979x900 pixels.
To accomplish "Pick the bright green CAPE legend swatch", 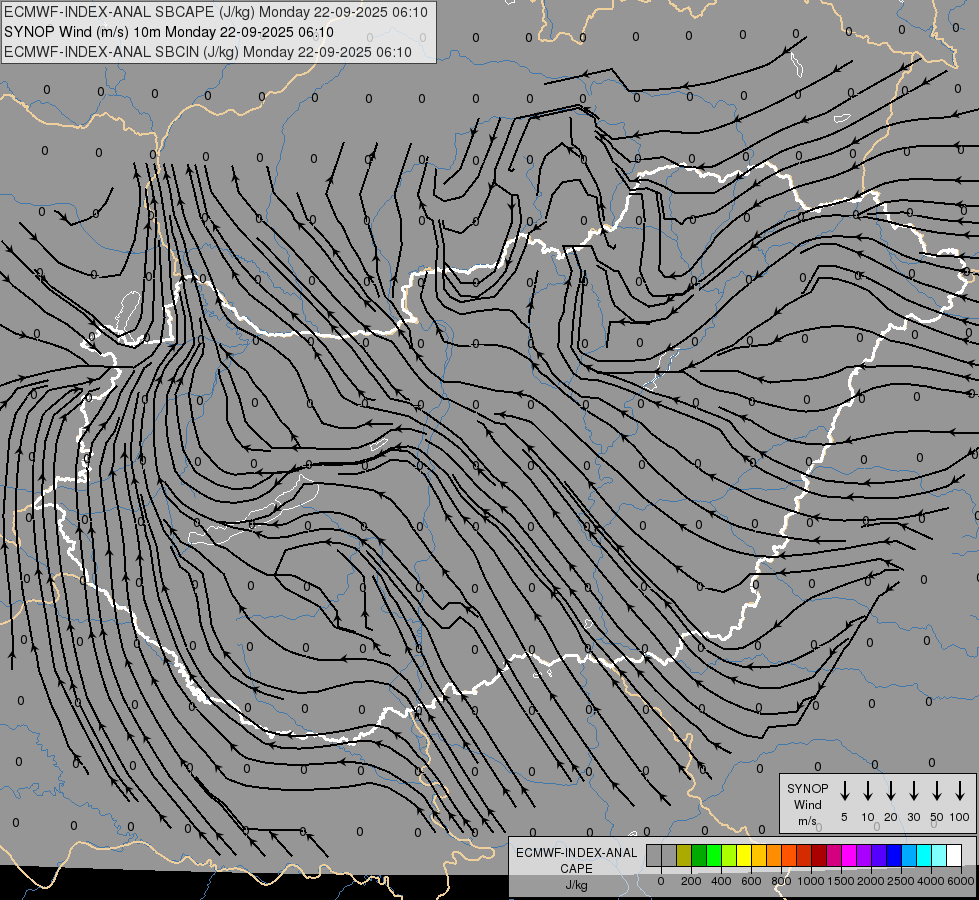I will point(714,856).
